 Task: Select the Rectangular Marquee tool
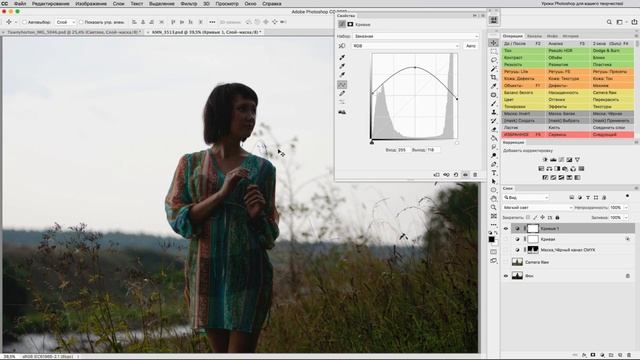point(493,51)
